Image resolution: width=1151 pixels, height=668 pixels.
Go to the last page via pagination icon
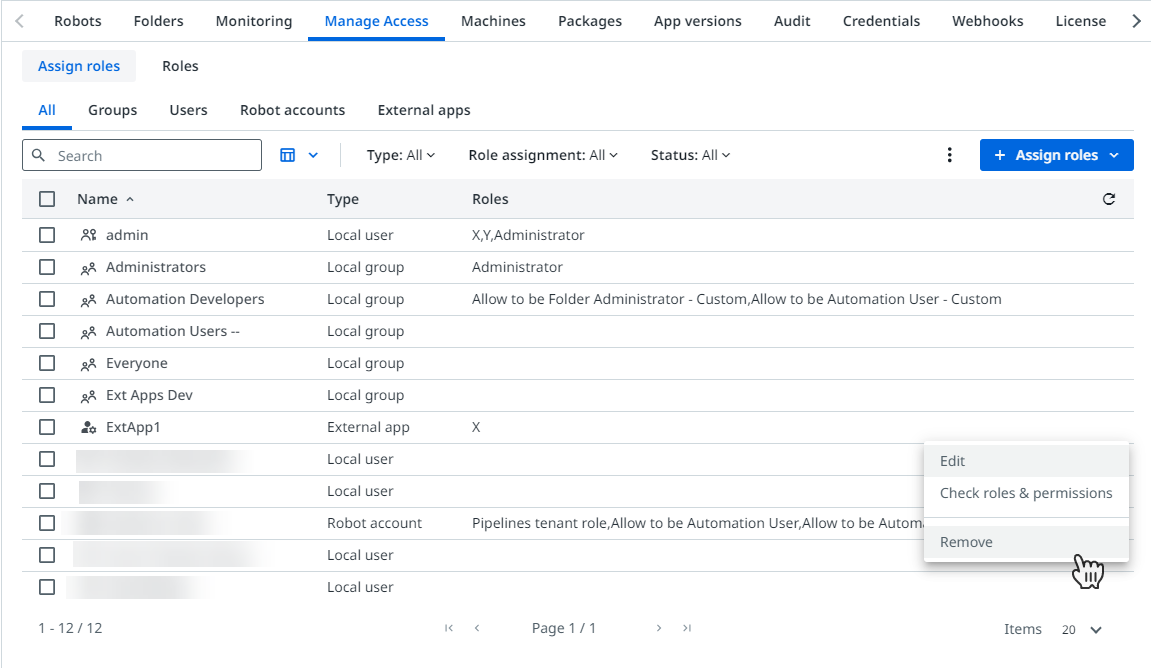[x=687, y=628]
